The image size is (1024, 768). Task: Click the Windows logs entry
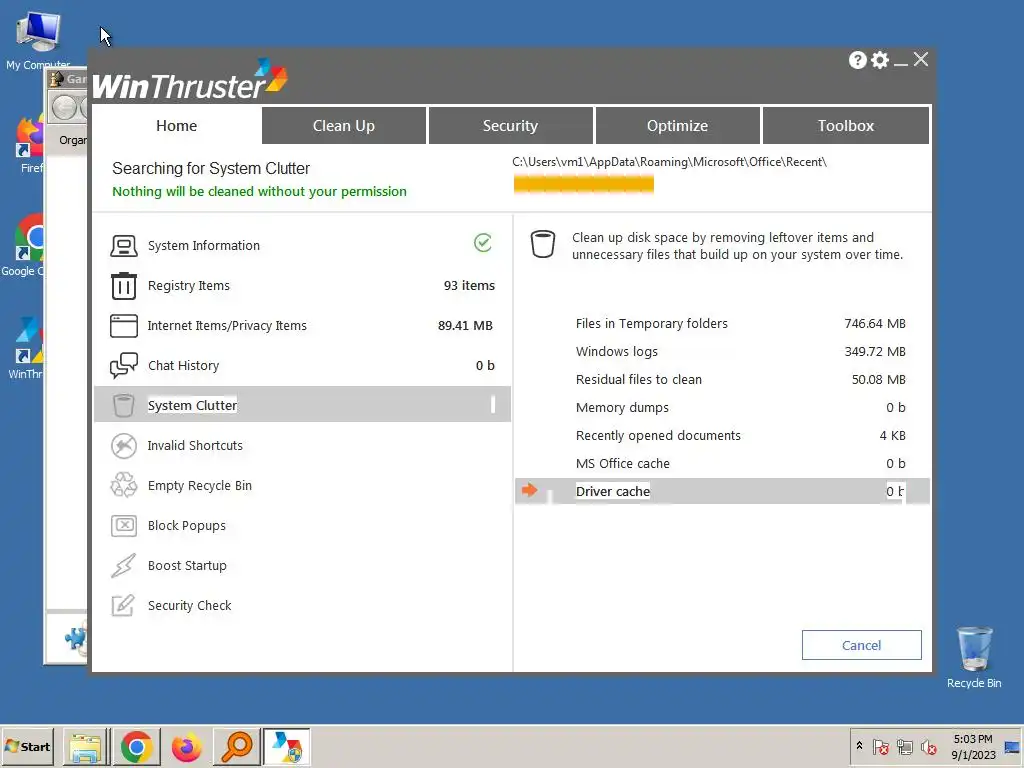pyautogui.click(x=616, y=351)
